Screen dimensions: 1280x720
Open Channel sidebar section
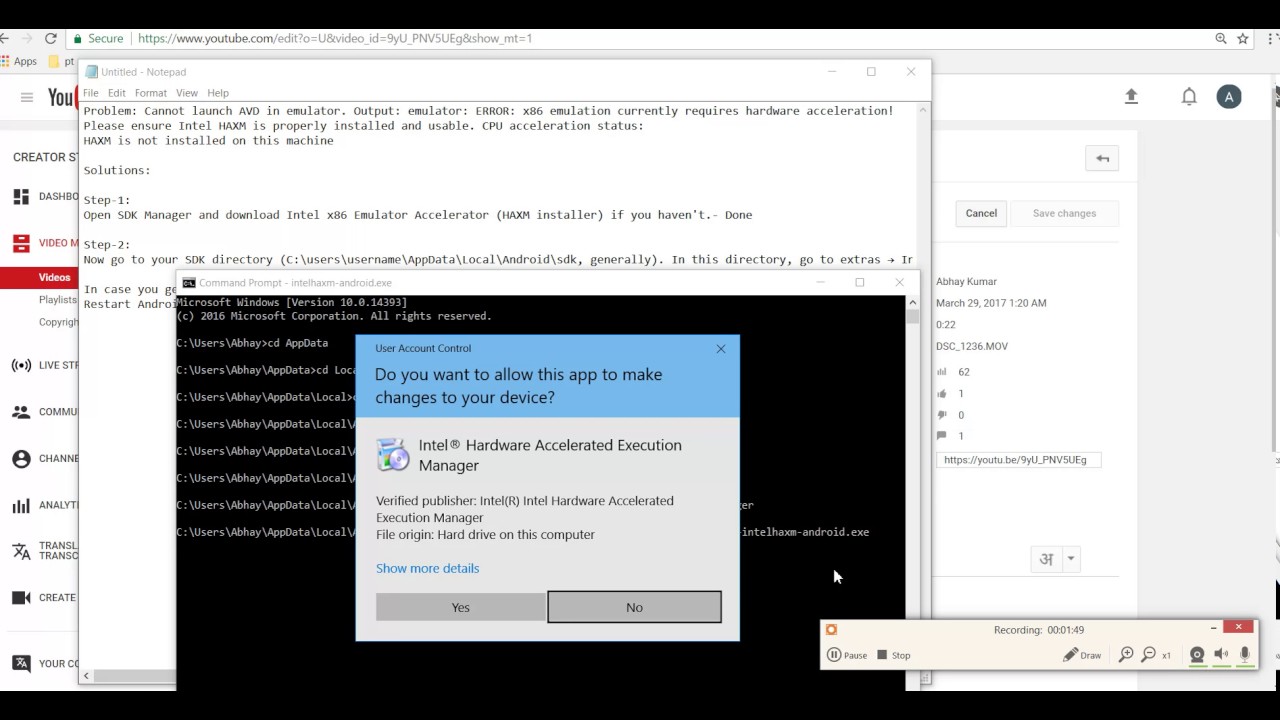point(46,459)
